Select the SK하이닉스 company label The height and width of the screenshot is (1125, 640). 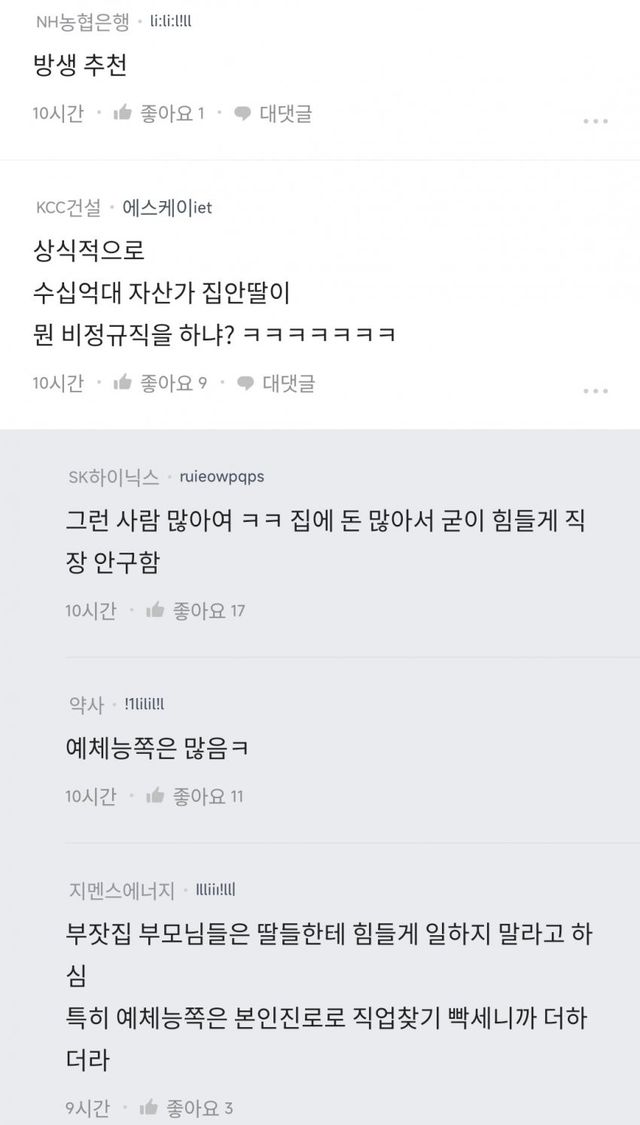(113, 477)
